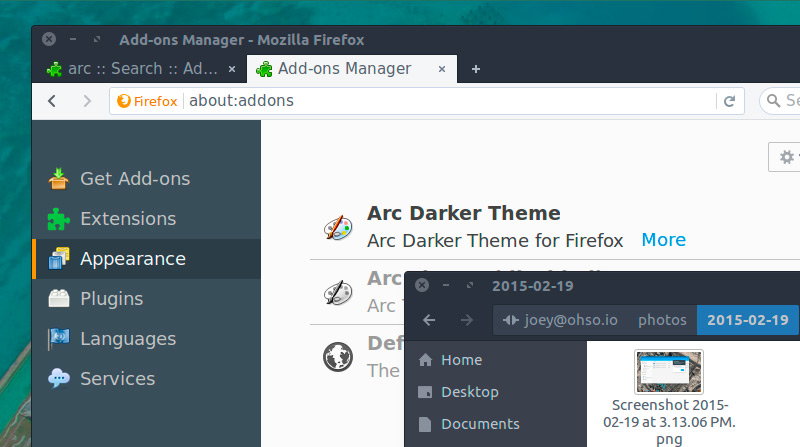800x447 pixels.
Task: Open the Screenshot 2015-02-19 thumbnail
Action: tap(668, 372)
